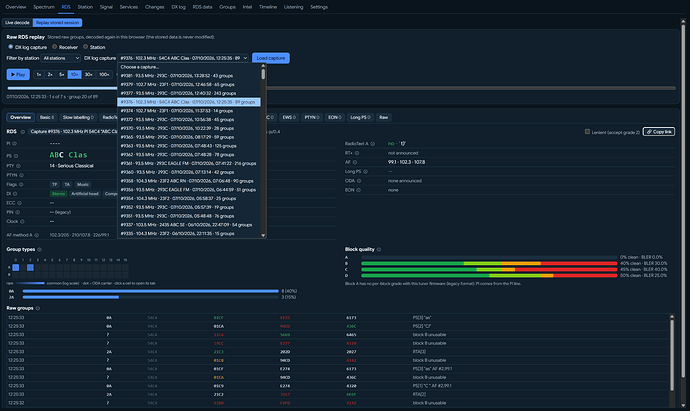Click the info icon beside Block quality heading
The image size is (690, 411).
pyautogui.click(x=379, y=250)
